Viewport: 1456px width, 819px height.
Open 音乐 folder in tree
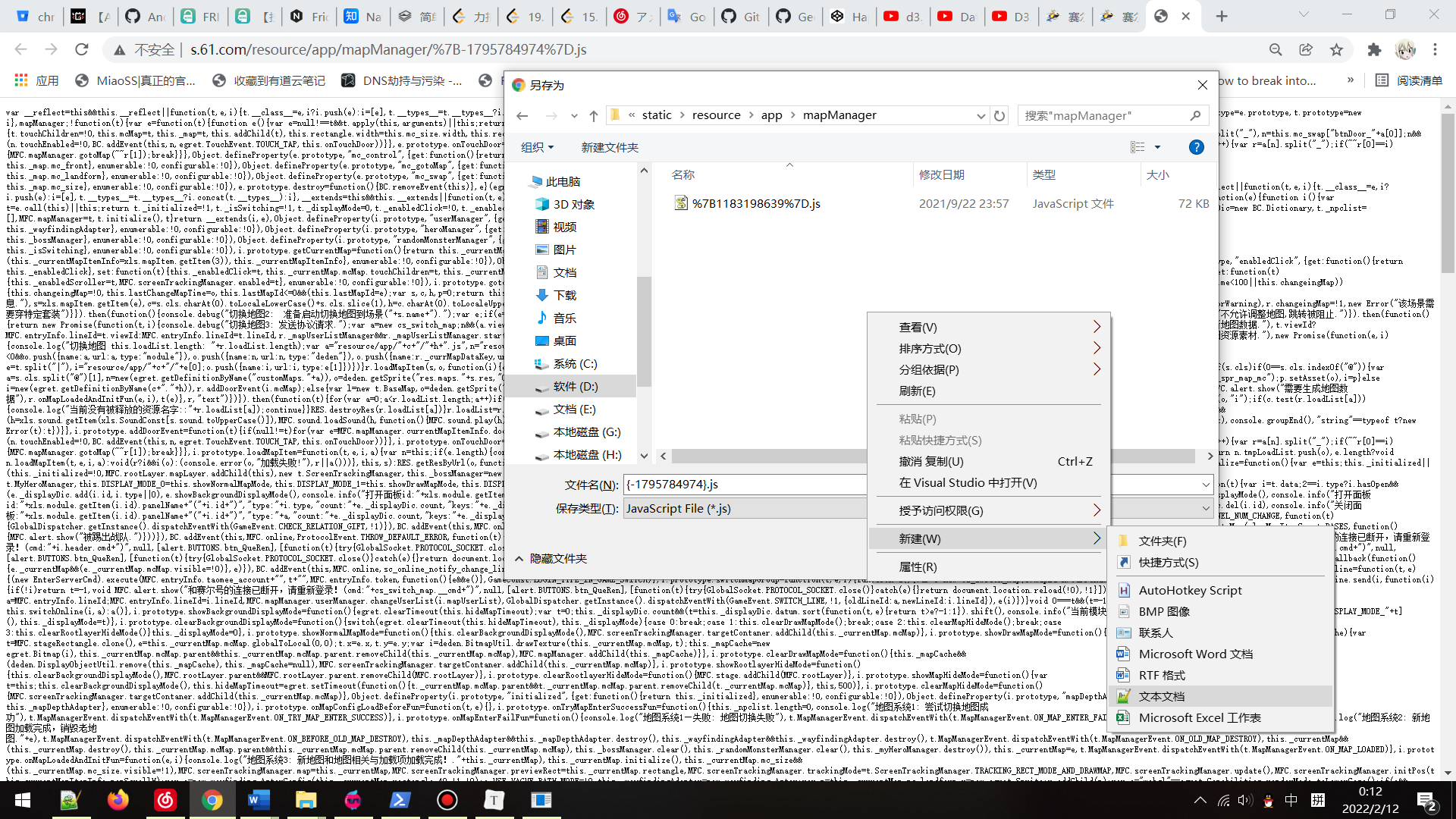coord(564,318)
